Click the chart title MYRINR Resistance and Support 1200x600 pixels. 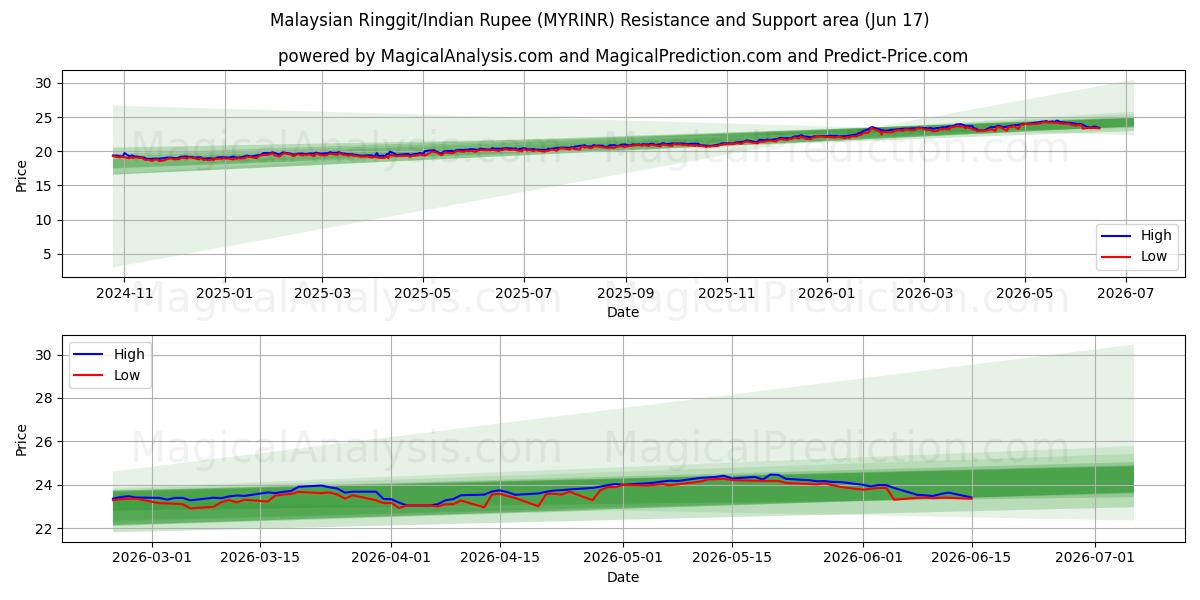pos(599,20)
